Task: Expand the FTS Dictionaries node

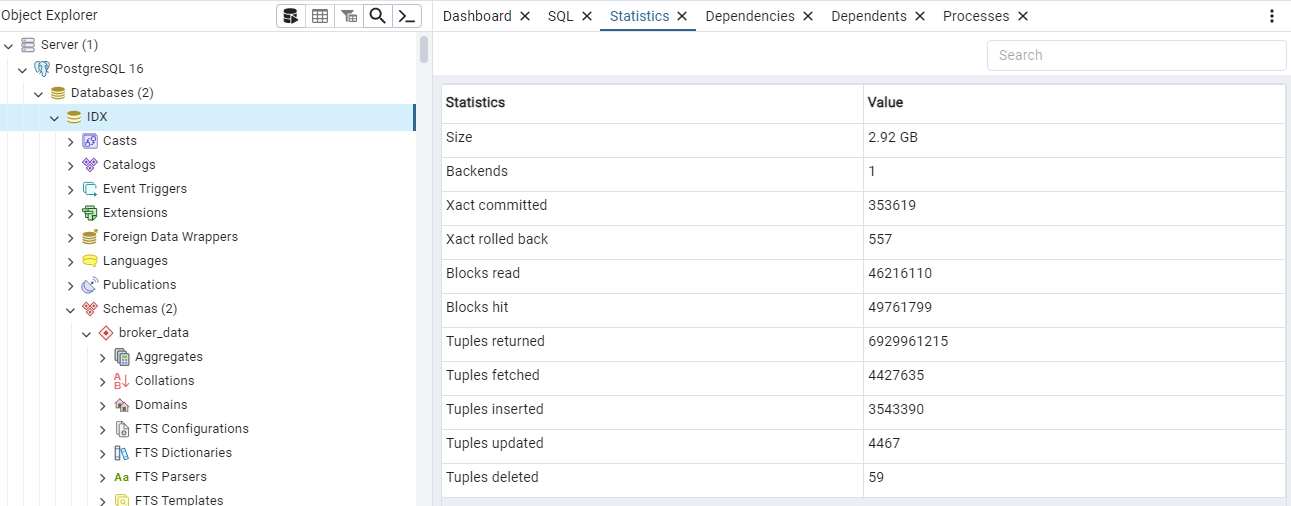Action: point(103,453)
